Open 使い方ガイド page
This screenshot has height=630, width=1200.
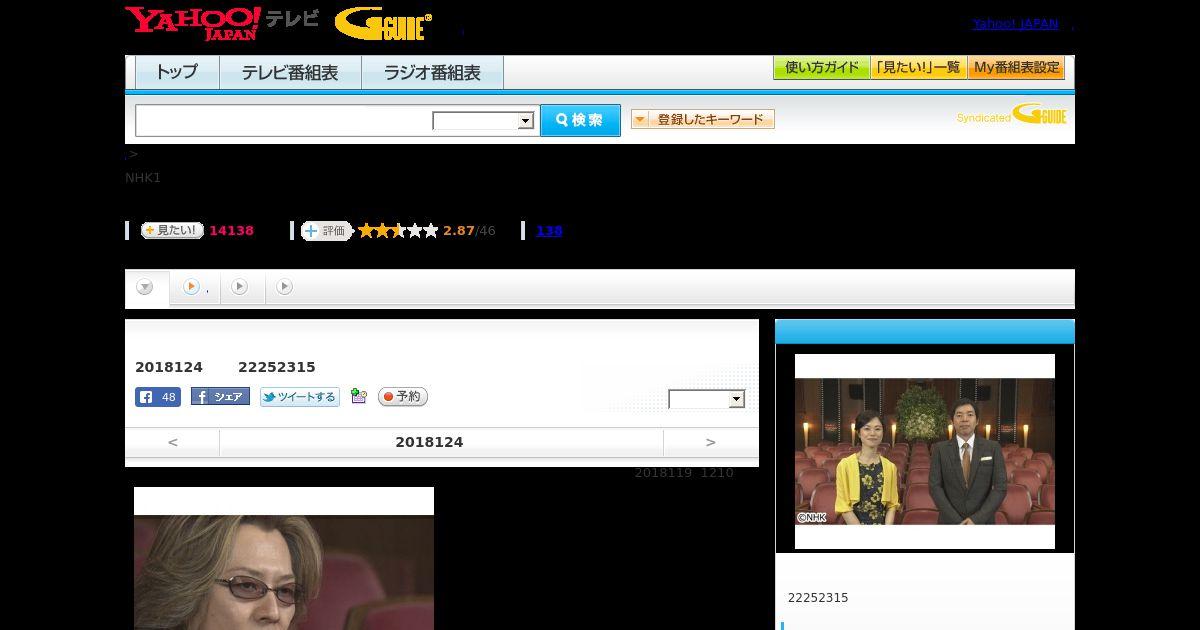pos(821,68)
